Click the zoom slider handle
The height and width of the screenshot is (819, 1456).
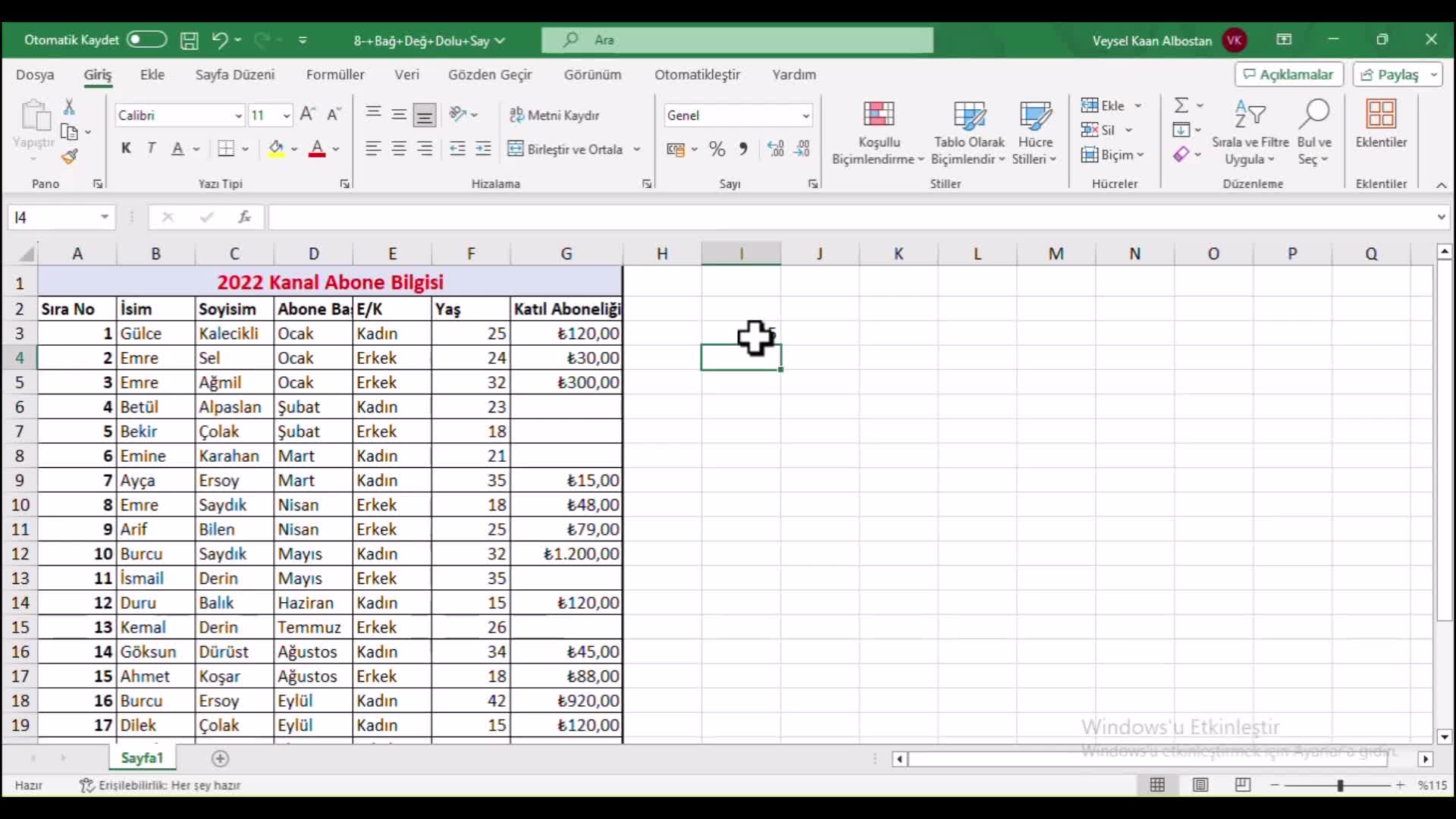pos(1340,786)
